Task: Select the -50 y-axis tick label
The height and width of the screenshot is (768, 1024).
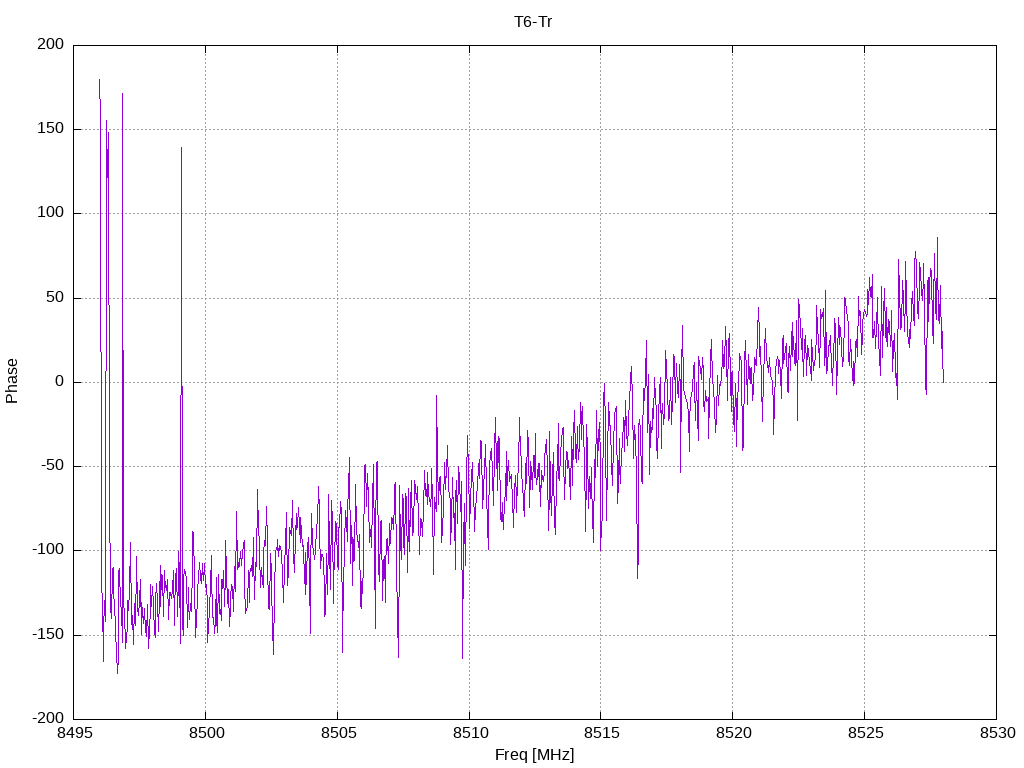Action: click(51, 466)
